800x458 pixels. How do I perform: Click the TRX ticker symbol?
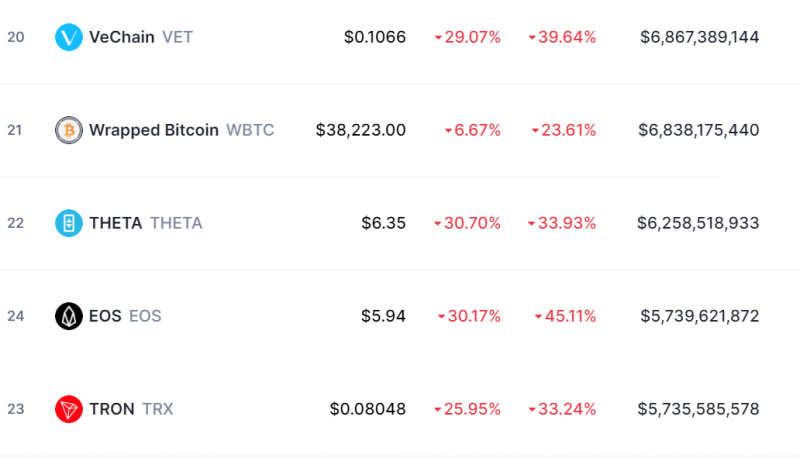(157, 409)
